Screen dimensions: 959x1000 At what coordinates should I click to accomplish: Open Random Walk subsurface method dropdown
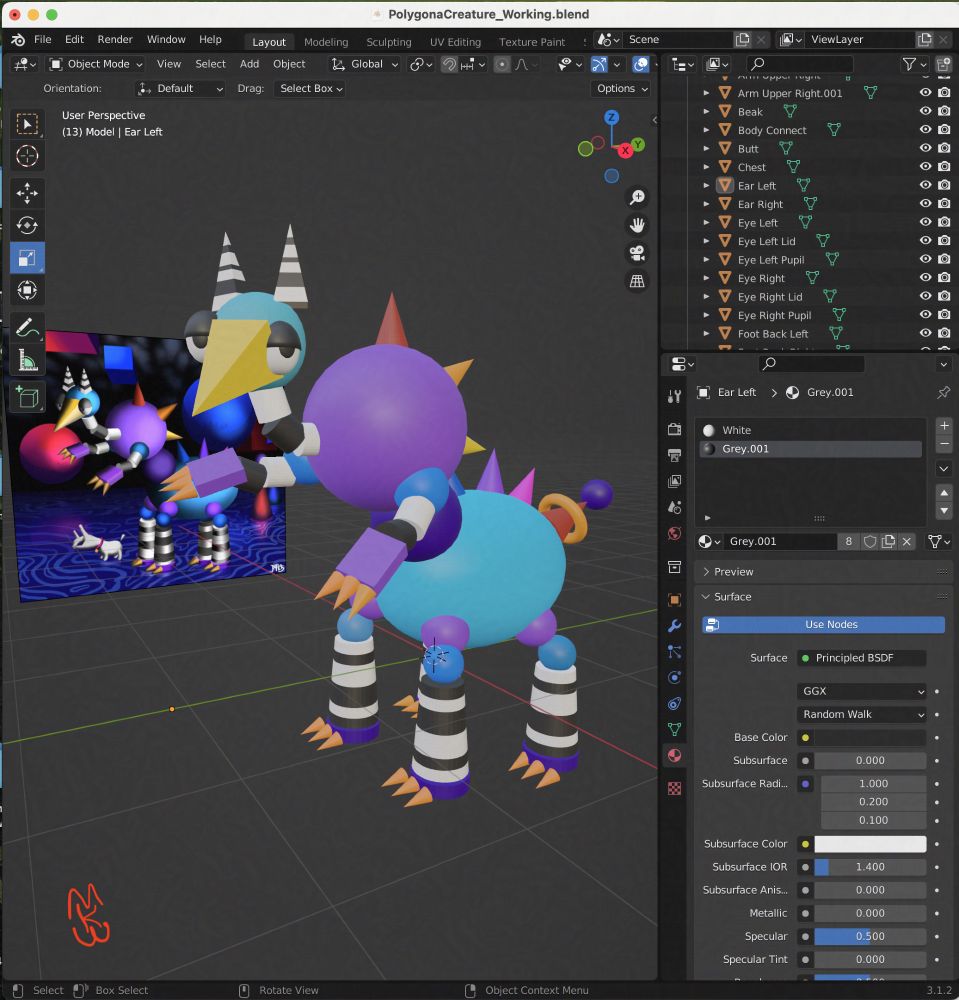coord(861,714)
